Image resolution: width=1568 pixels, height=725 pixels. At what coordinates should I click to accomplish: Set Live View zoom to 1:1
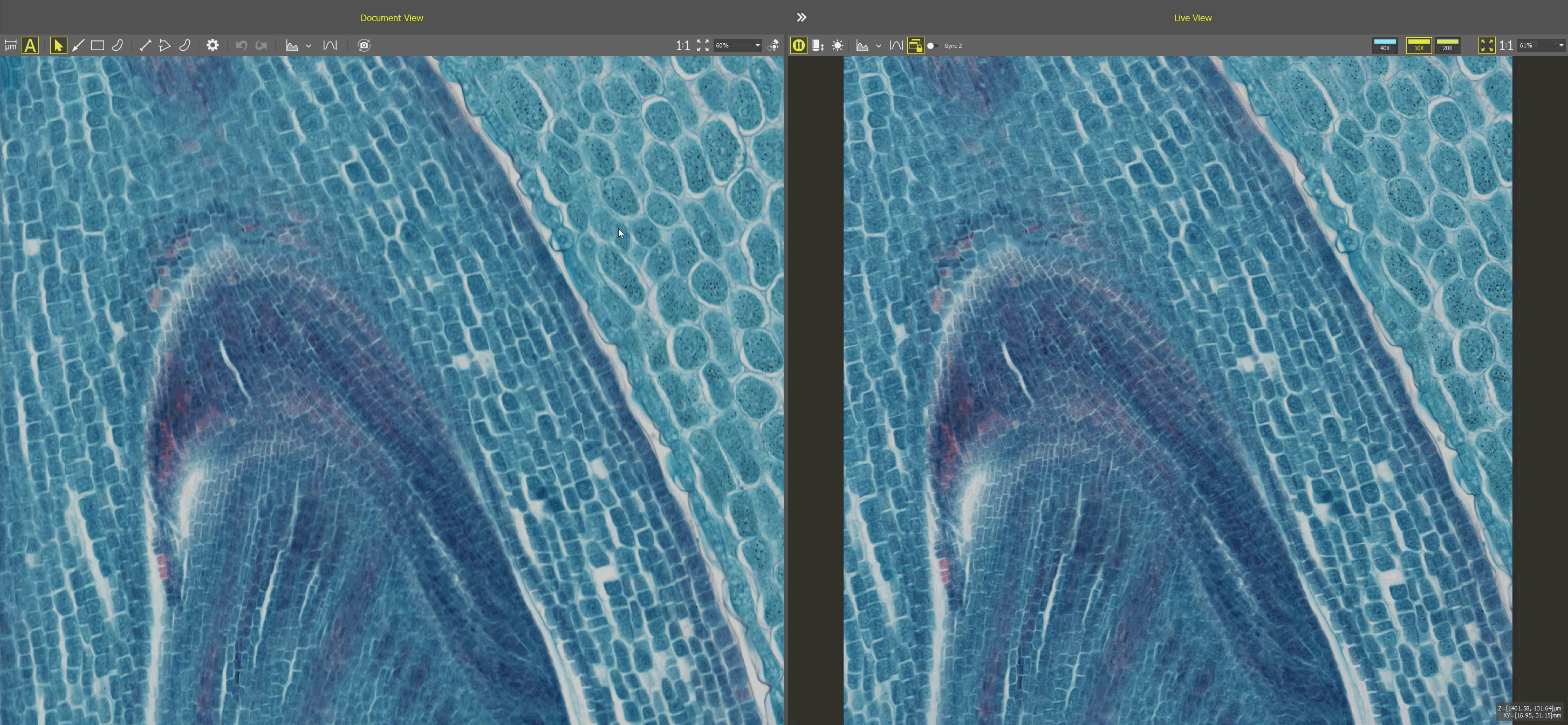(x=1507, y=46)
